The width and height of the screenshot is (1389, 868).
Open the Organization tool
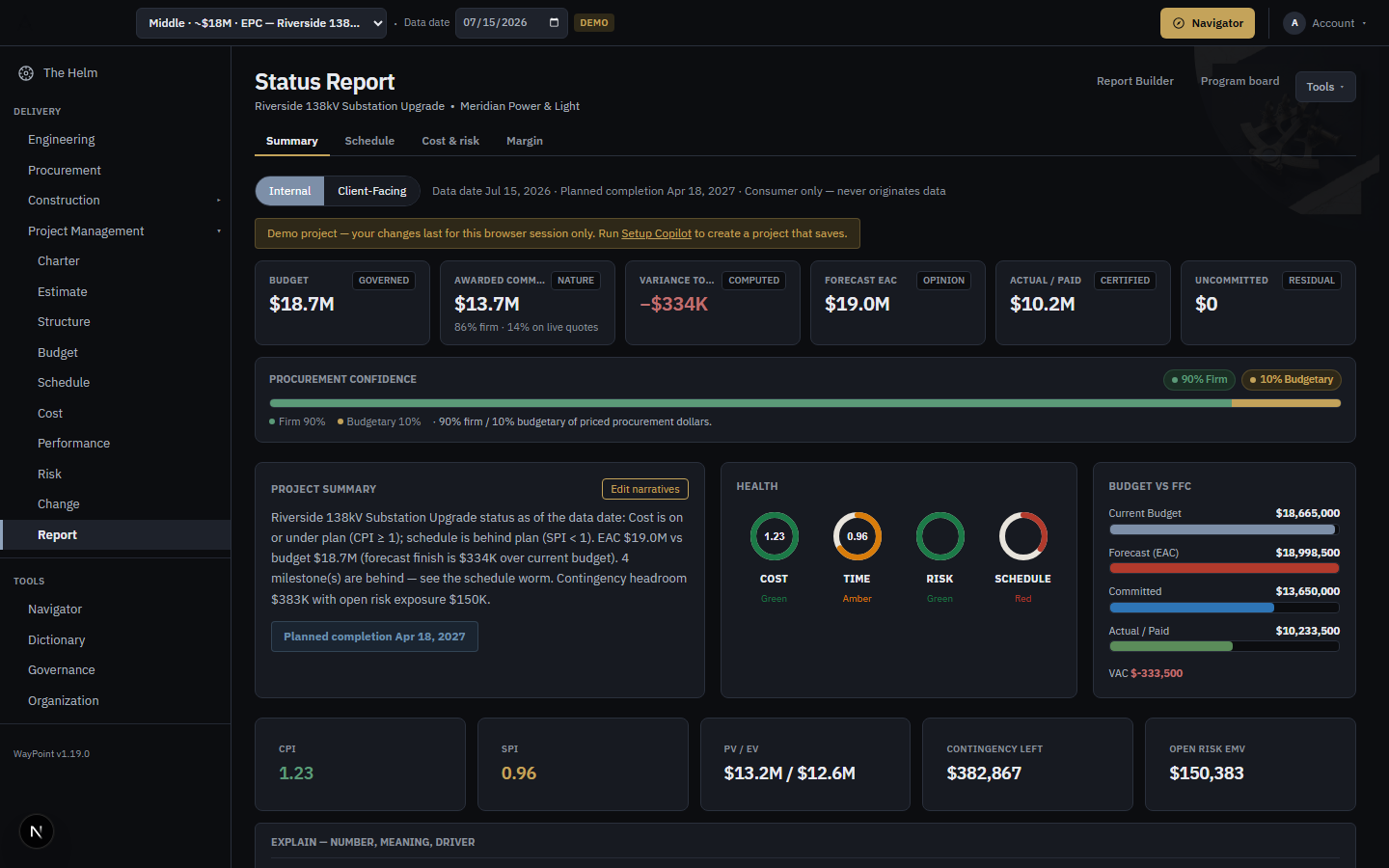64,701
